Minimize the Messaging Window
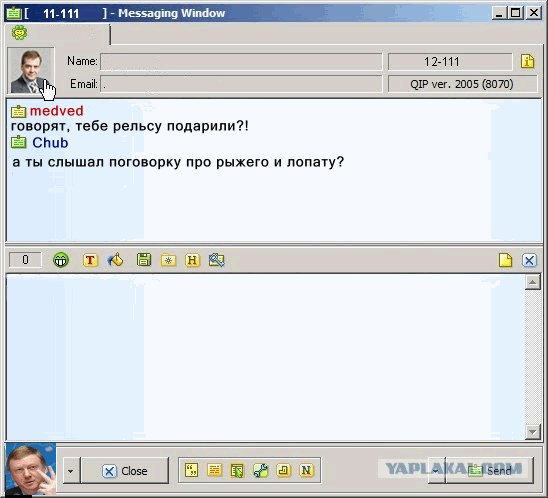The height and width of the screenshot is (498, 548). (x=499, y=13)
